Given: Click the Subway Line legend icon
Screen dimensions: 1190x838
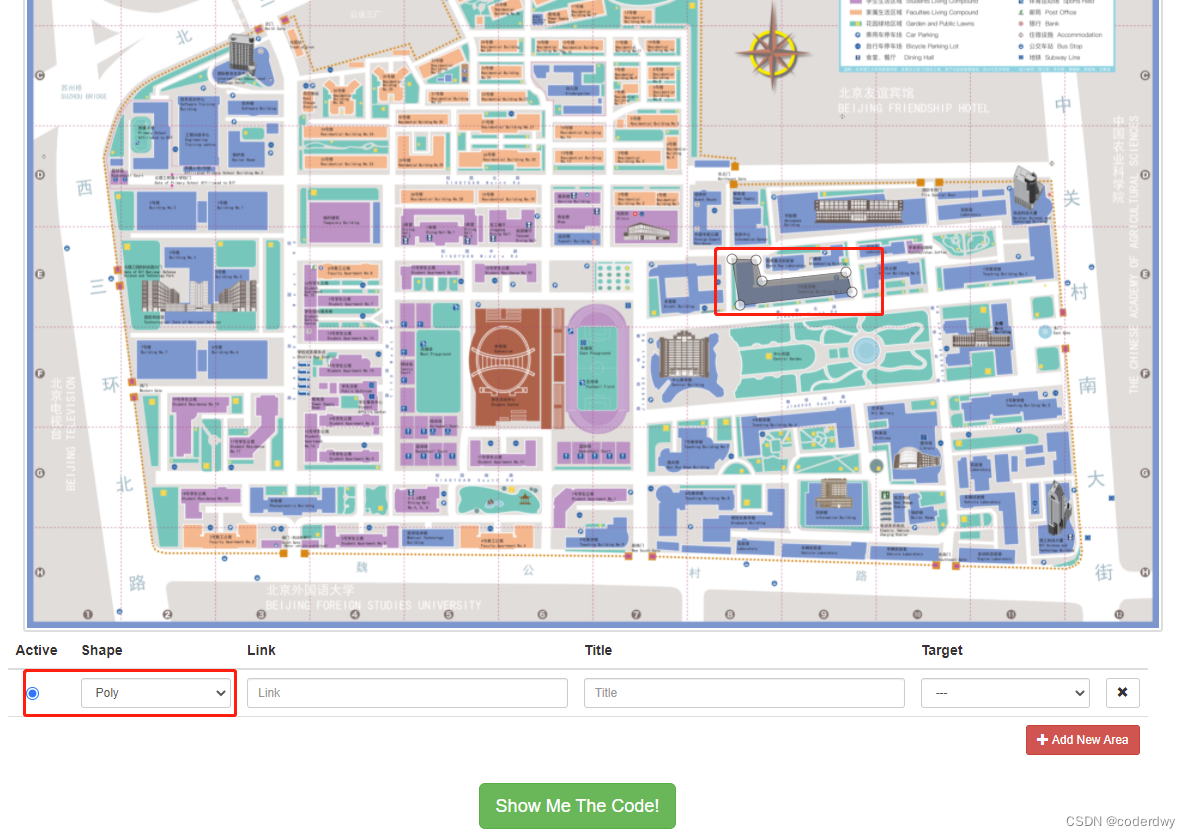Looking at the screenshot, I should (1021, 58).
